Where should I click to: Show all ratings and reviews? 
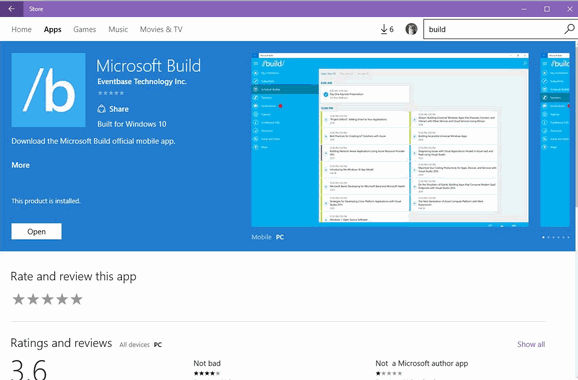click(531, 344)
